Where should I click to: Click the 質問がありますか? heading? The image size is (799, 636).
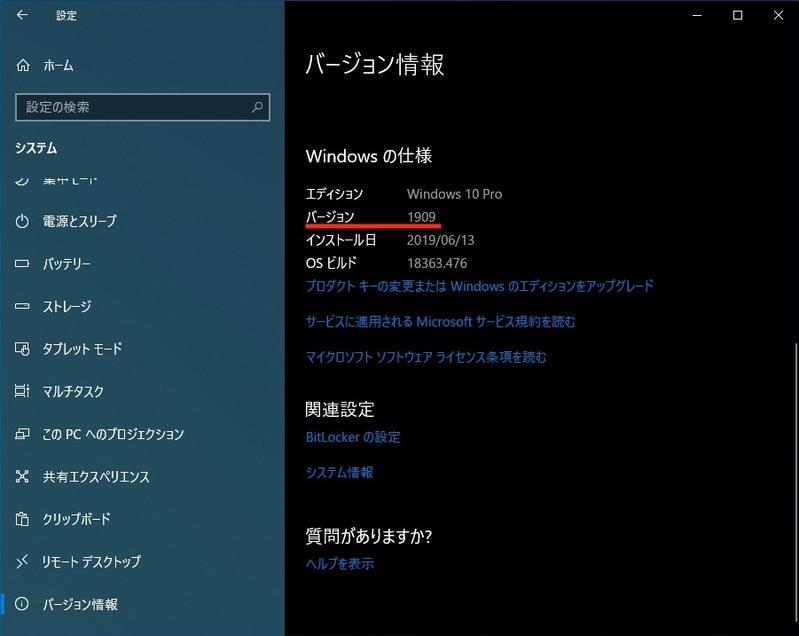pos(368,536)
